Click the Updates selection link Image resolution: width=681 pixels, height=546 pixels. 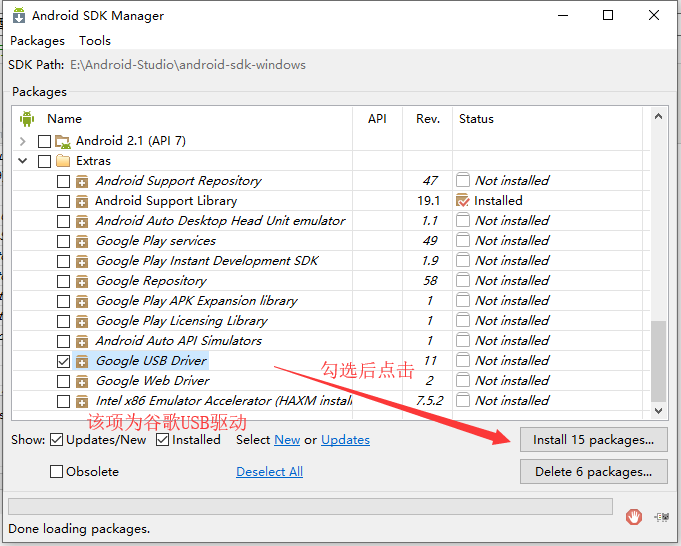point(345,440)
